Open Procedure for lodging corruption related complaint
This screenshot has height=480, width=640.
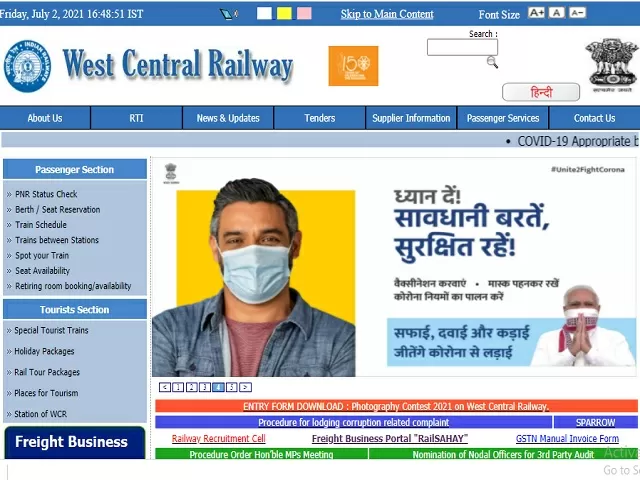353,422
